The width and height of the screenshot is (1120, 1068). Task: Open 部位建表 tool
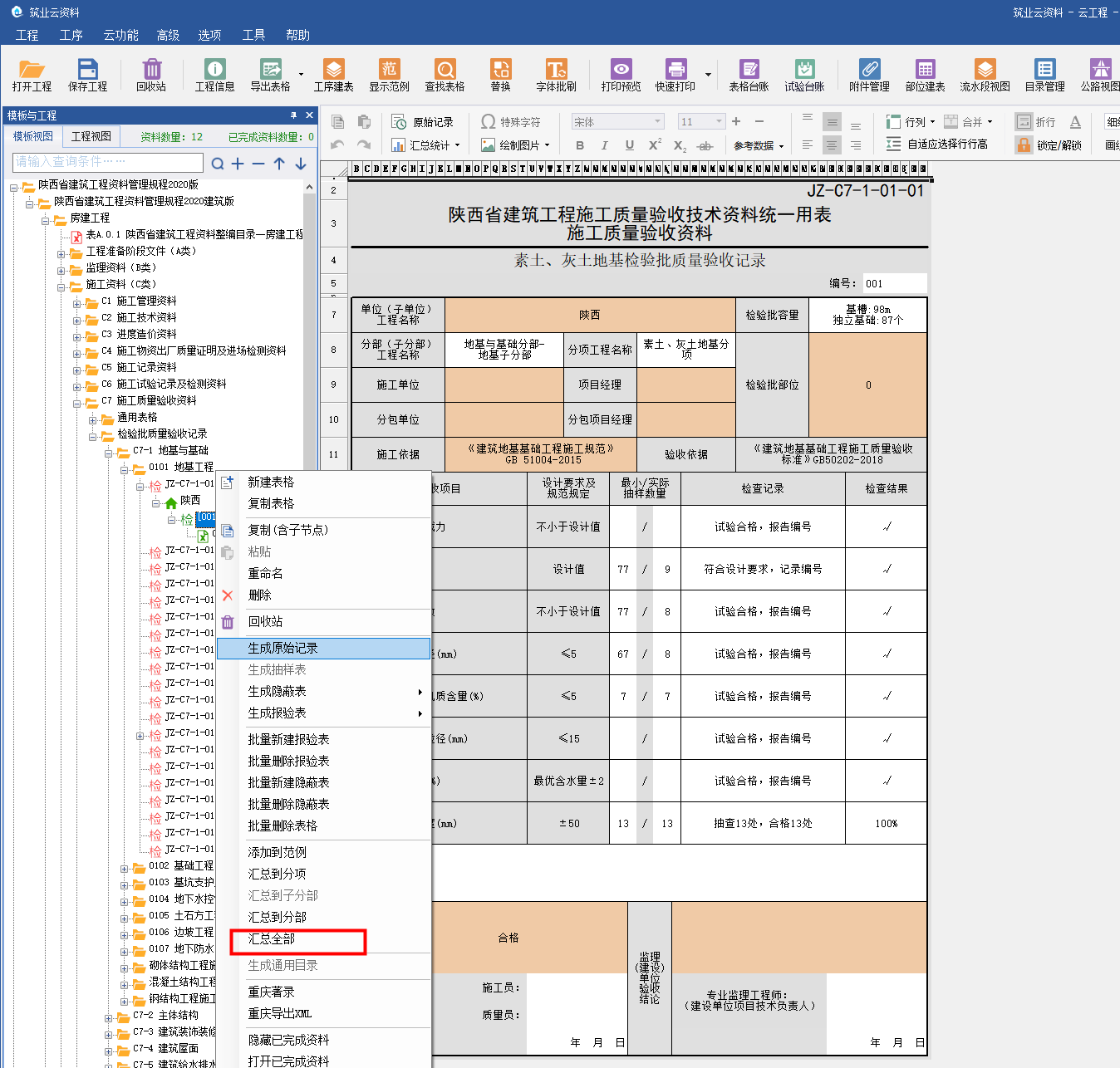(925, 75)
